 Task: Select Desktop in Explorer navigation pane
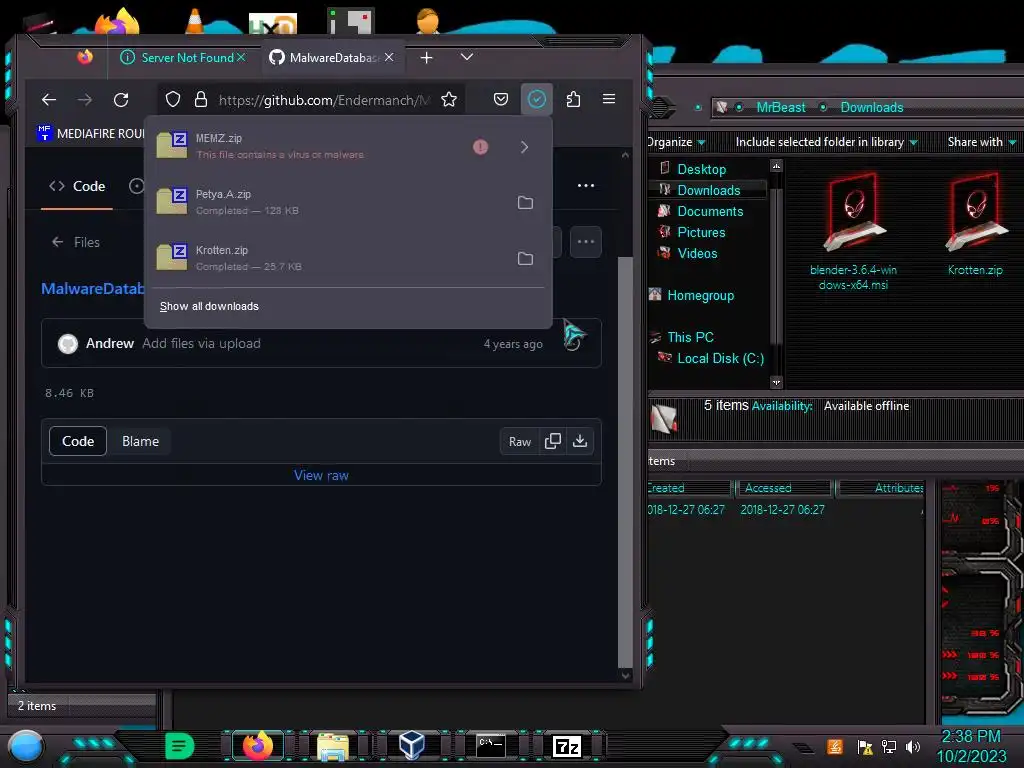click(x=701, y=169)
